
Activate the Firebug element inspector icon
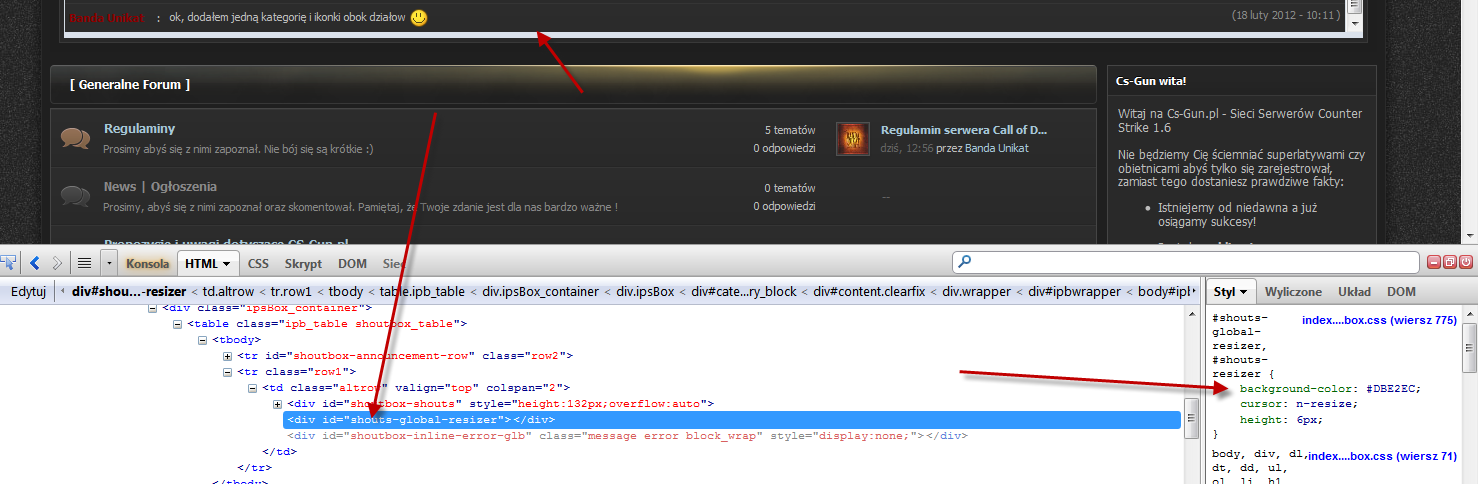click(x=9, y=263)
